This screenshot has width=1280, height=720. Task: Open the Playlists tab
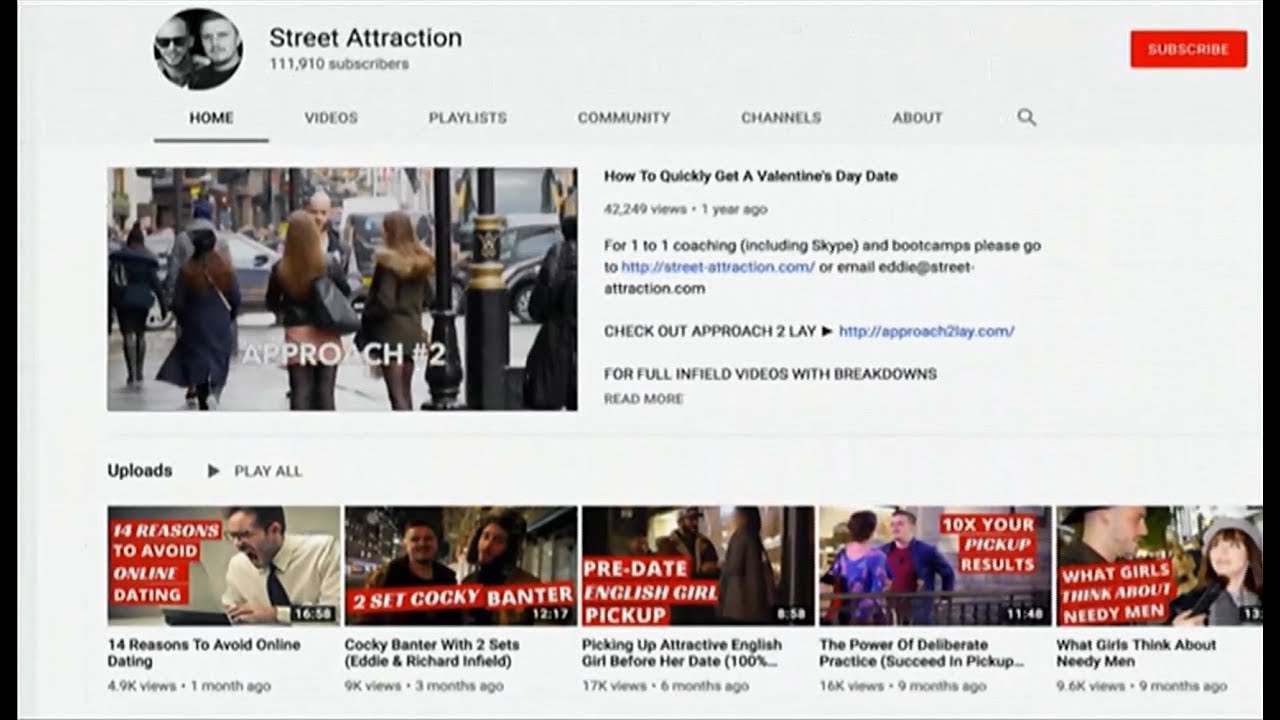pyautogui.click(x=467, y=117)
